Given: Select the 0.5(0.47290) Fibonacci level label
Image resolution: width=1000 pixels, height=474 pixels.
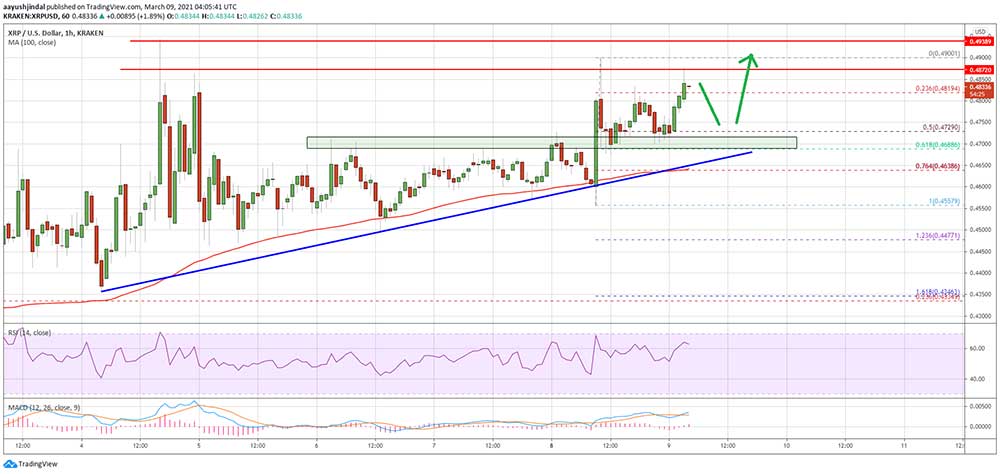Looking at the screenshot, I should point(940,129).
